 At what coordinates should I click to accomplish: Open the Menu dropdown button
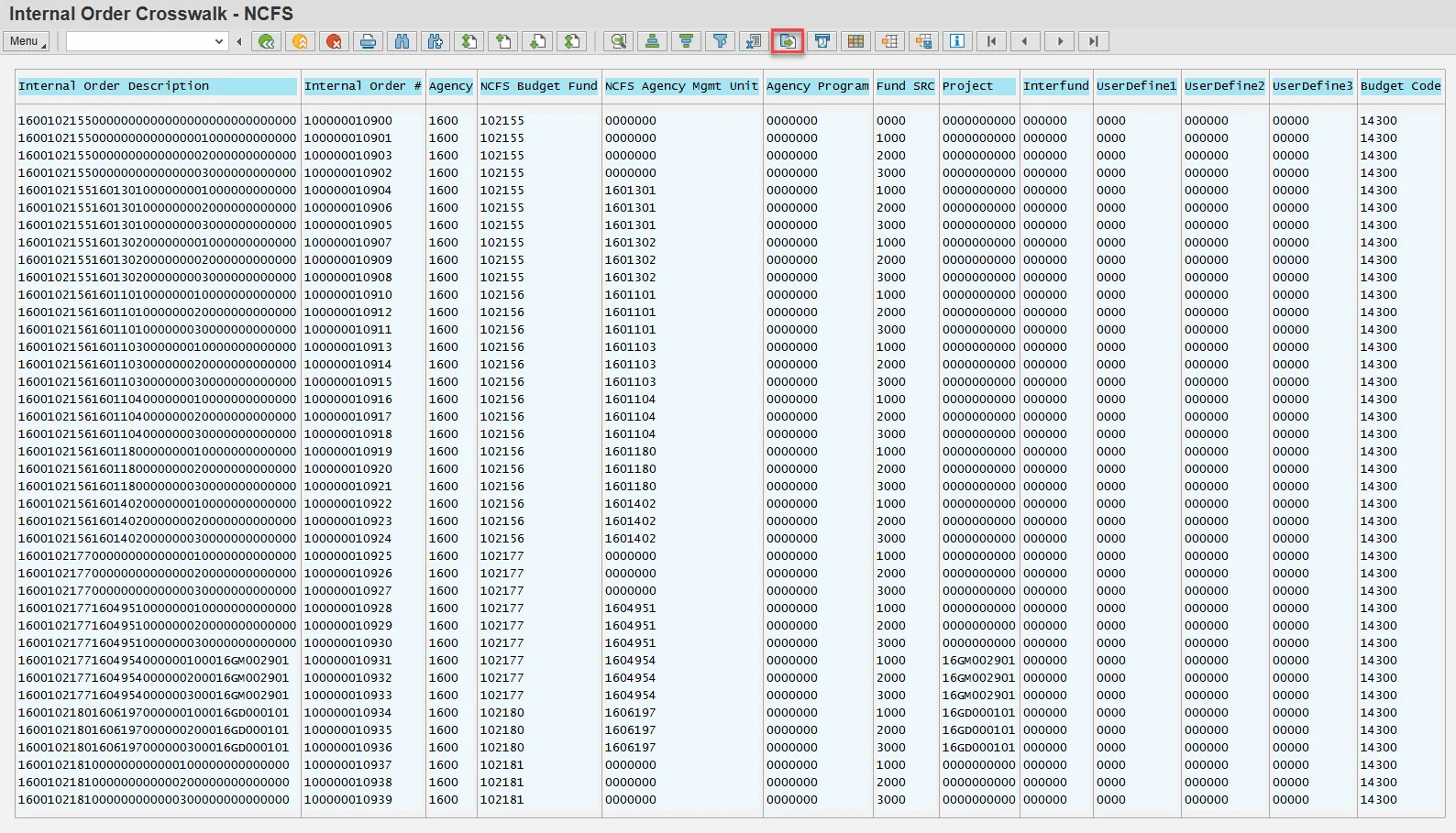[x=27, y=41]
